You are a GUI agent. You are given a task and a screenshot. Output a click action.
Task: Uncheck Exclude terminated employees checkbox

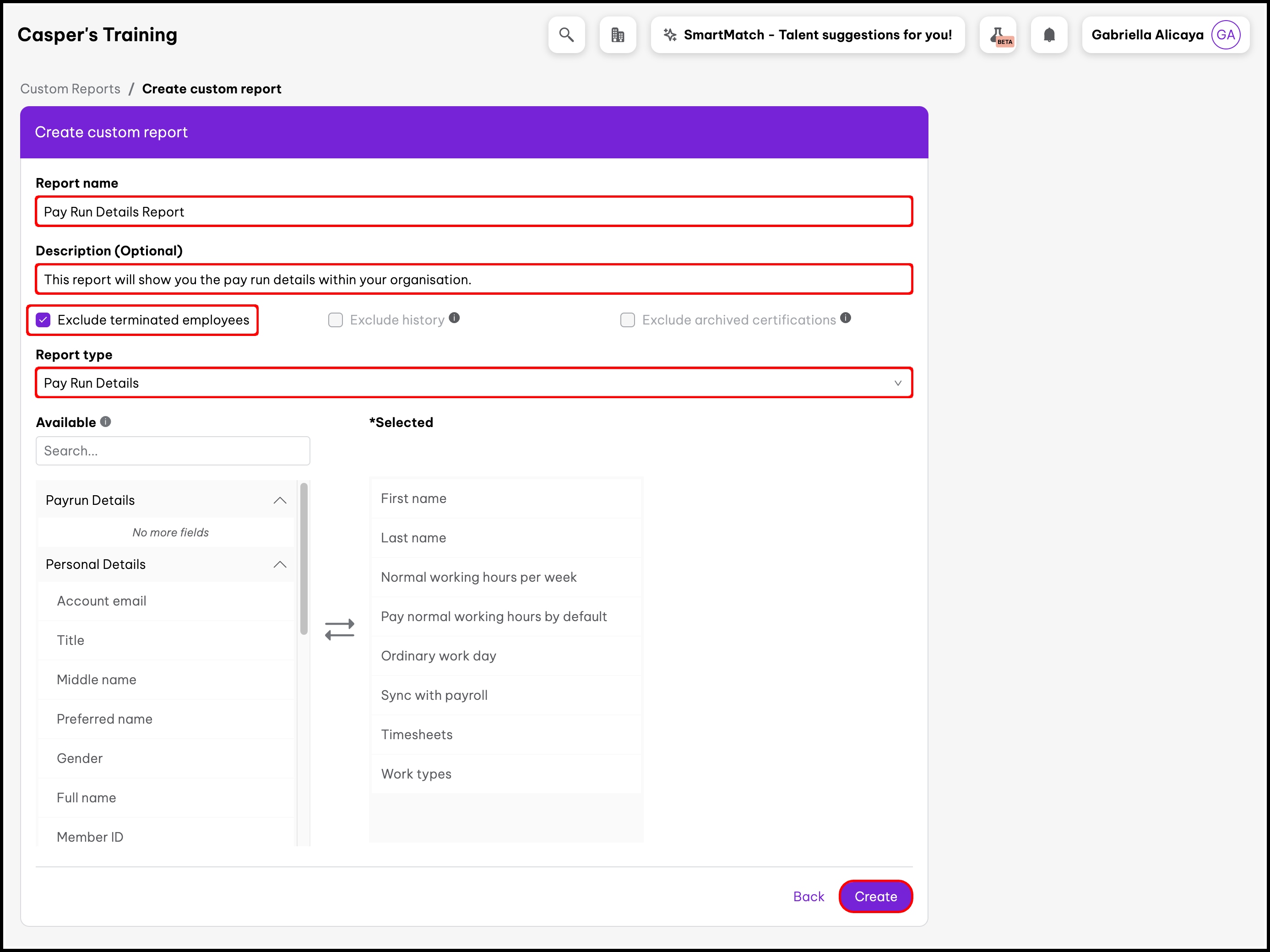point(43,320)
